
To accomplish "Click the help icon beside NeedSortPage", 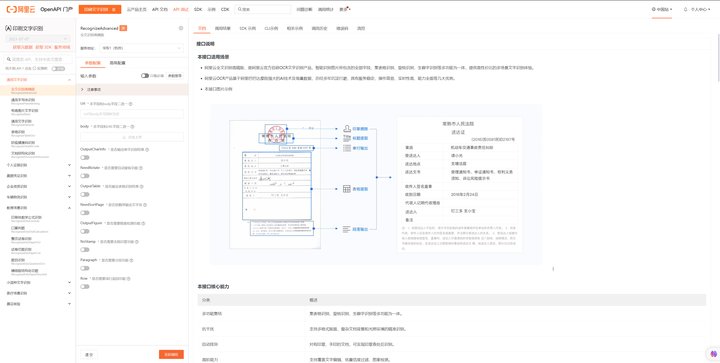I will 144,205.
